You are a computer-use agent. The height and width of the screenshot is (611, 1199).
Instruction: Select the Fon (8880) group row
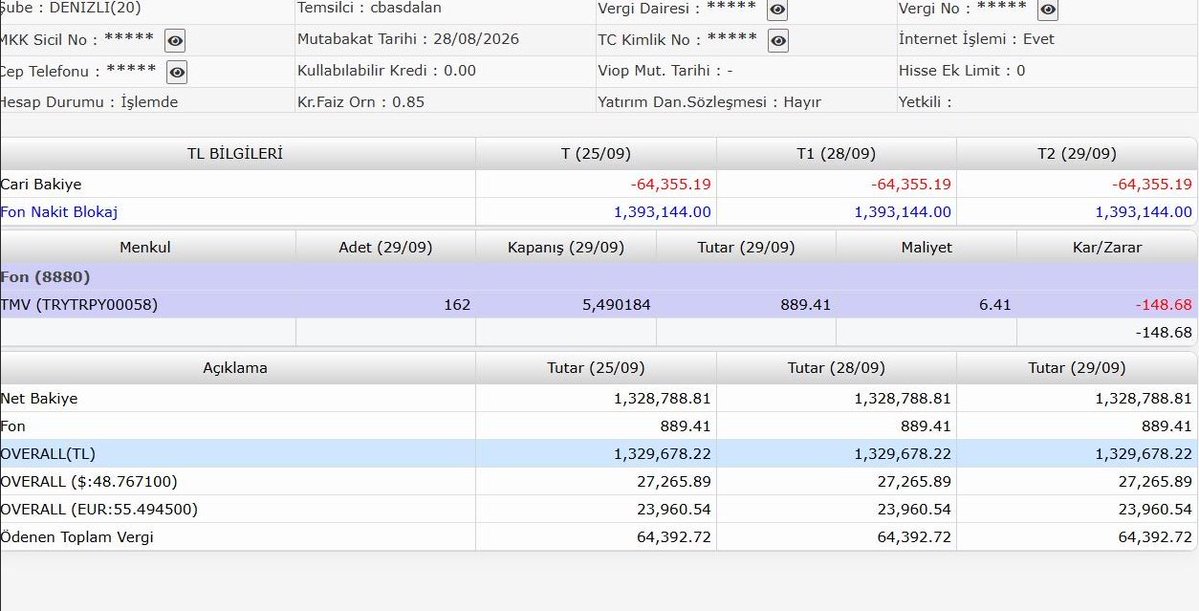coord(598,277)
